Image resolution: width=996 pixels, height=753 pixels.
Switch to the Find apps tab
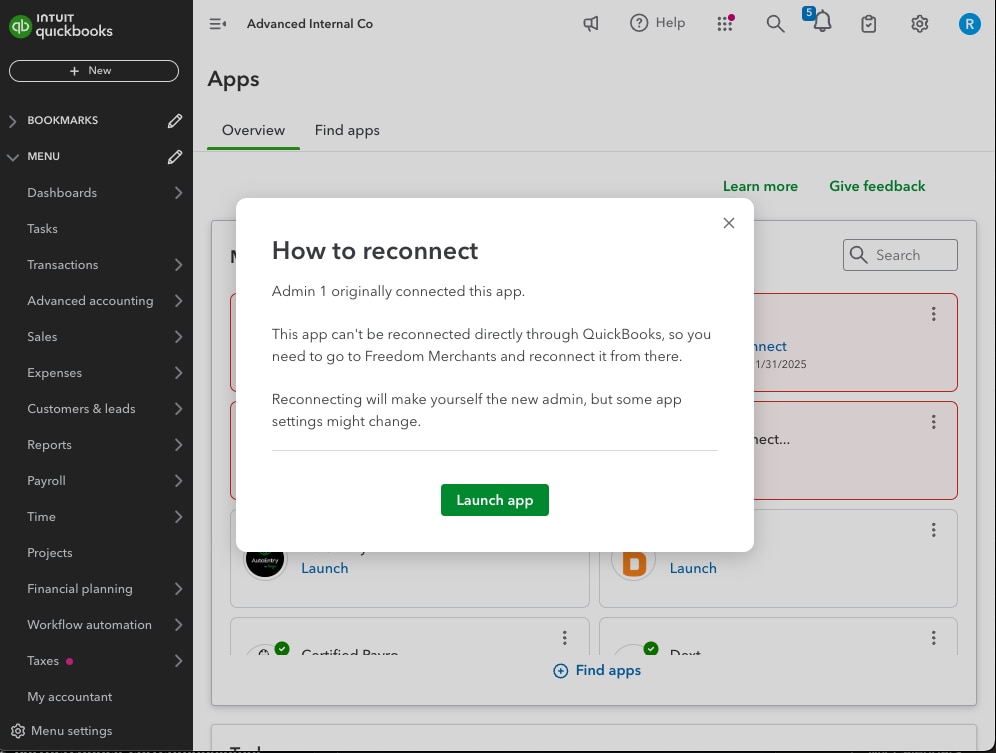(x=347, y=130)
